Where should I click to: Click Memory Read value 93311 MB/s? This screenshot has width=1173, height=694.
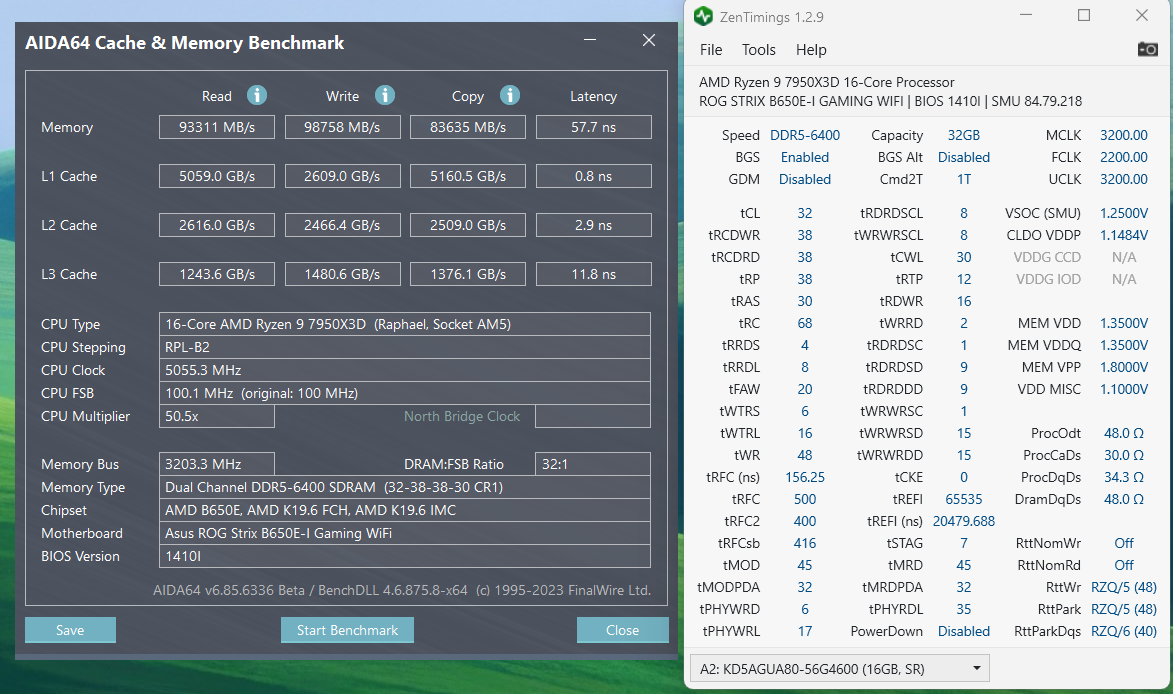tap(217, 127)
